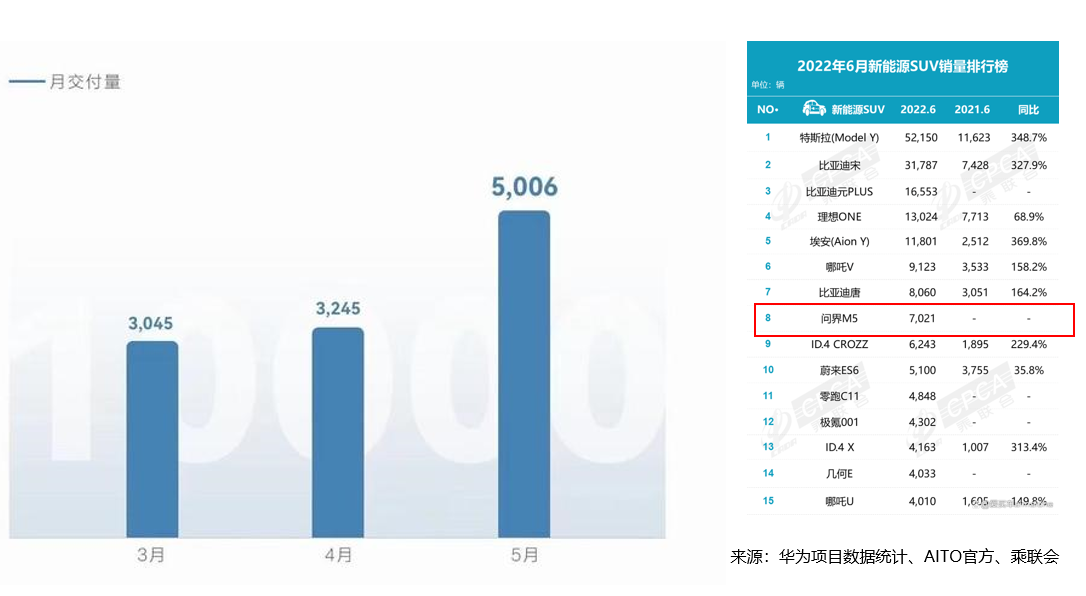This screenshot has width=1086, height=596.
Task: Select the 极氪001 model name
Action: [839, 422]
